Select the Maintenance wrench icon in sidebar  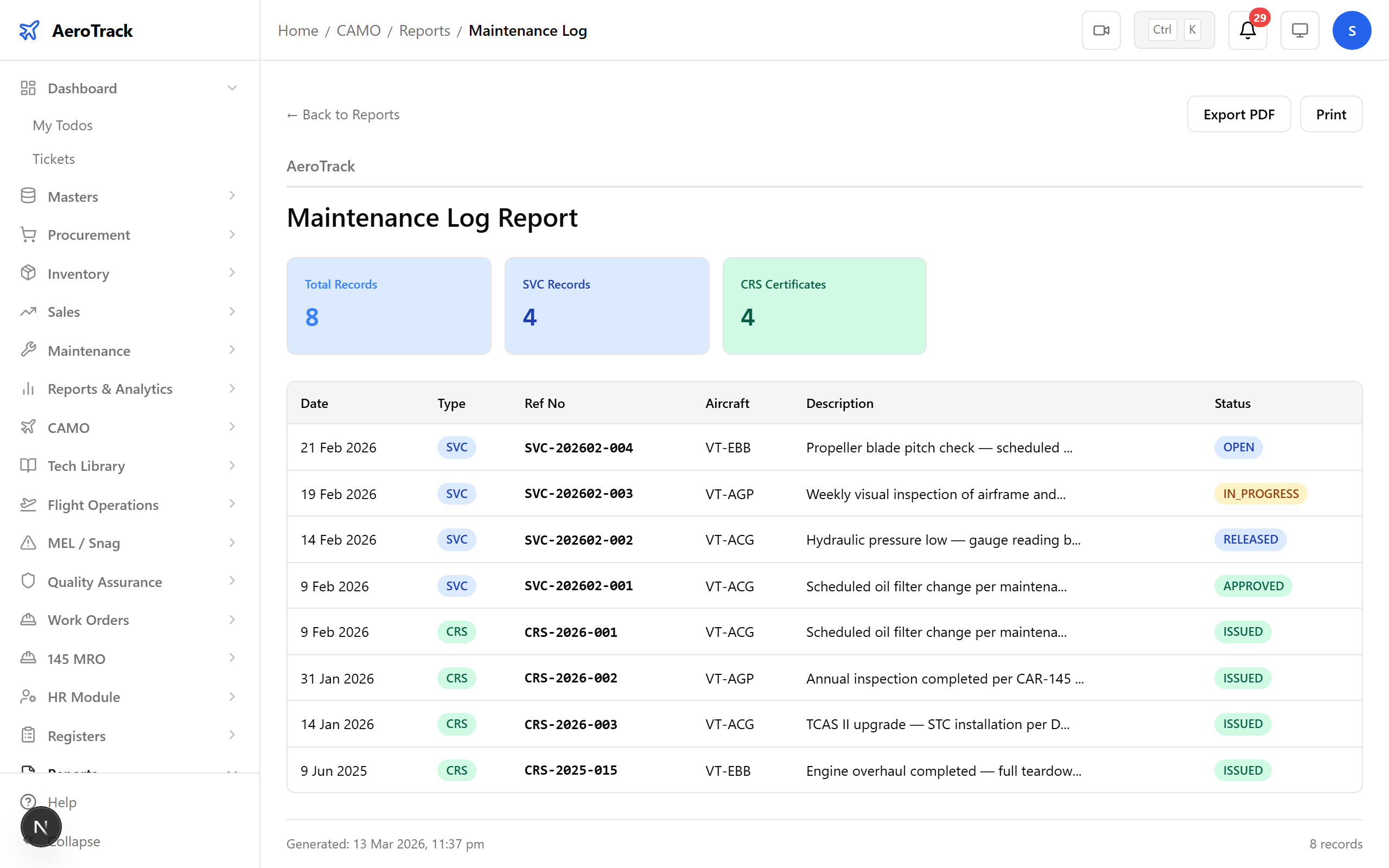(28, 350)
